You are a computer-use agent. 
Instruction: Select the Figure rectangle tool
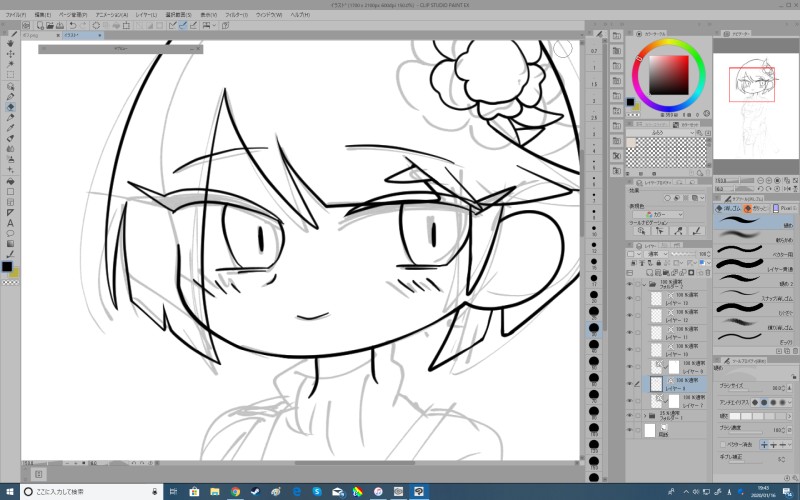click(10, 192)
